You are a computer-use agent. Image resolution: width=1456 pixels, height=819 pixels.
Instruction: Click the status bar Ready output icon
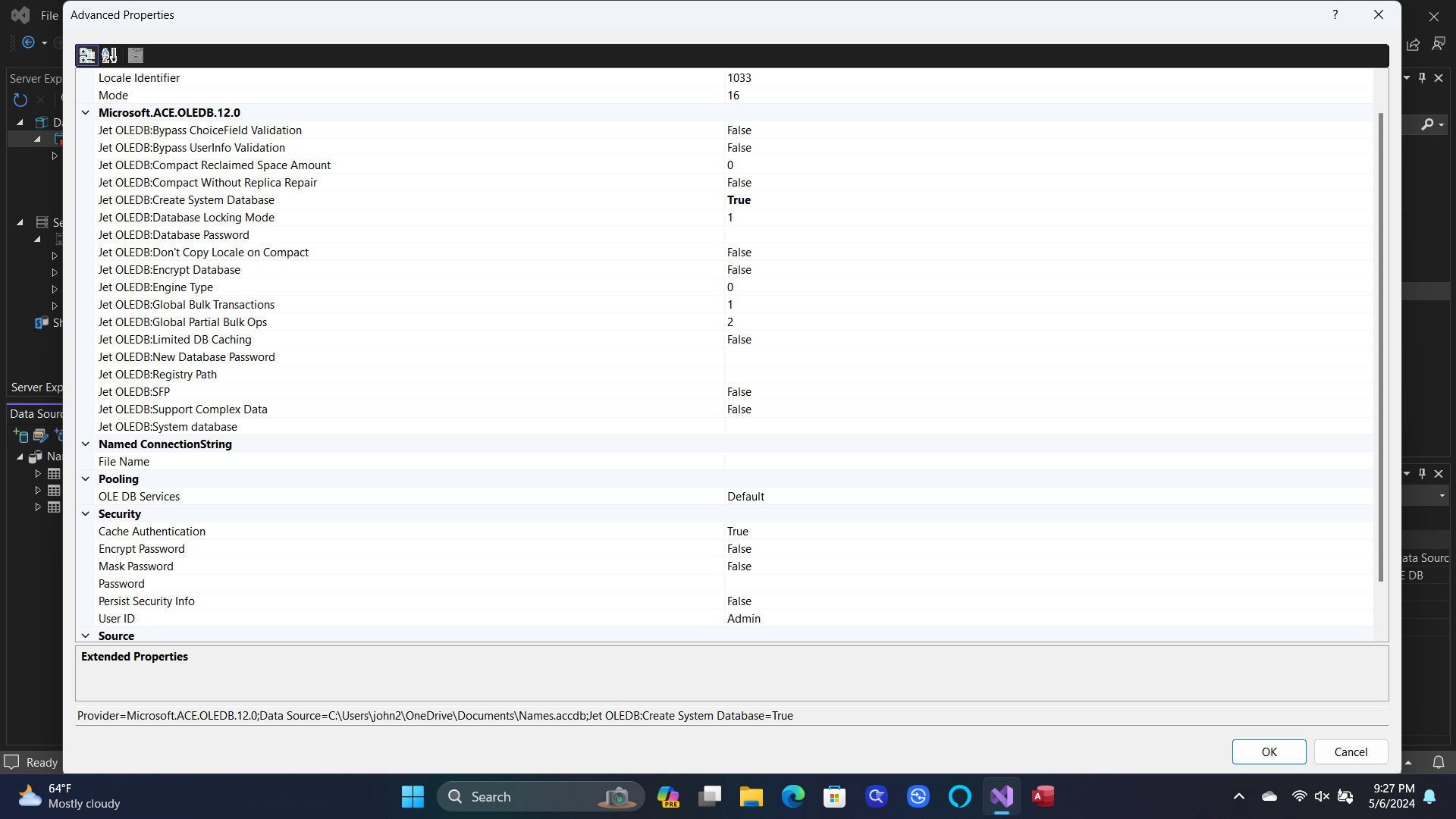pos(11,762)
